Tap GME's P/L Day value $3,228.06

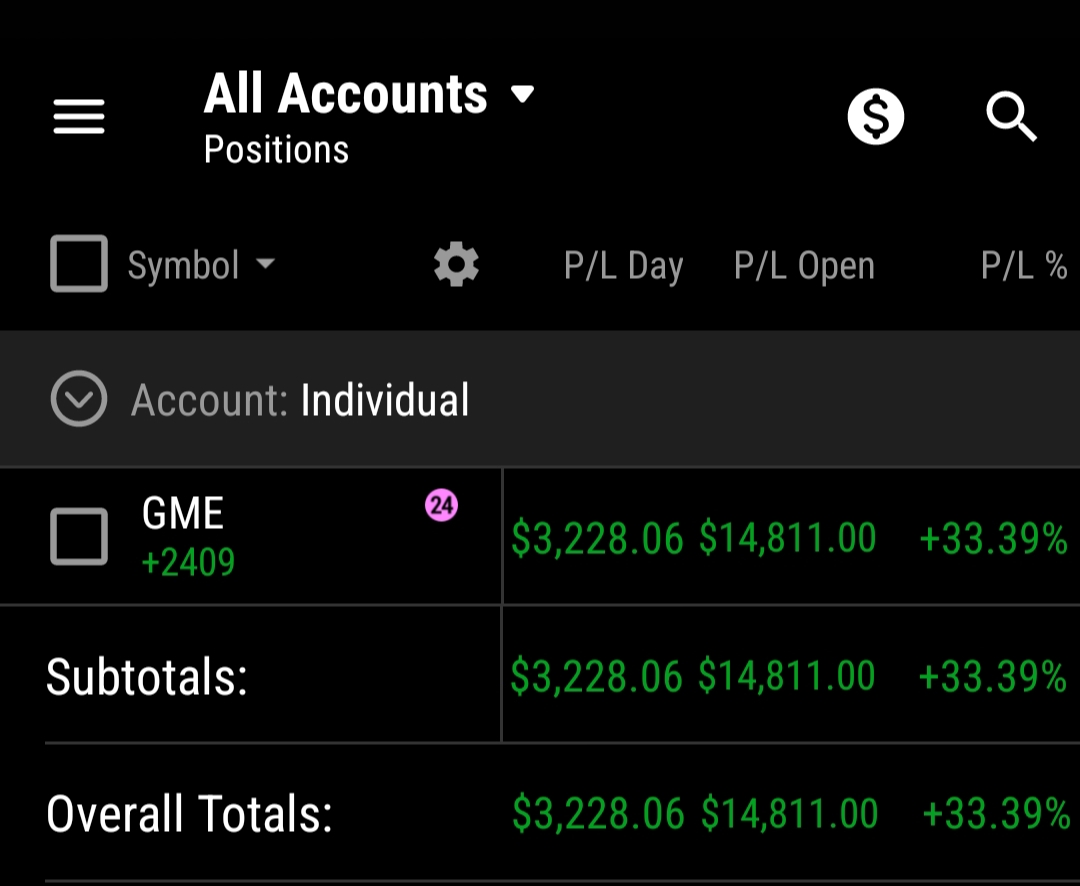[597, 539]
